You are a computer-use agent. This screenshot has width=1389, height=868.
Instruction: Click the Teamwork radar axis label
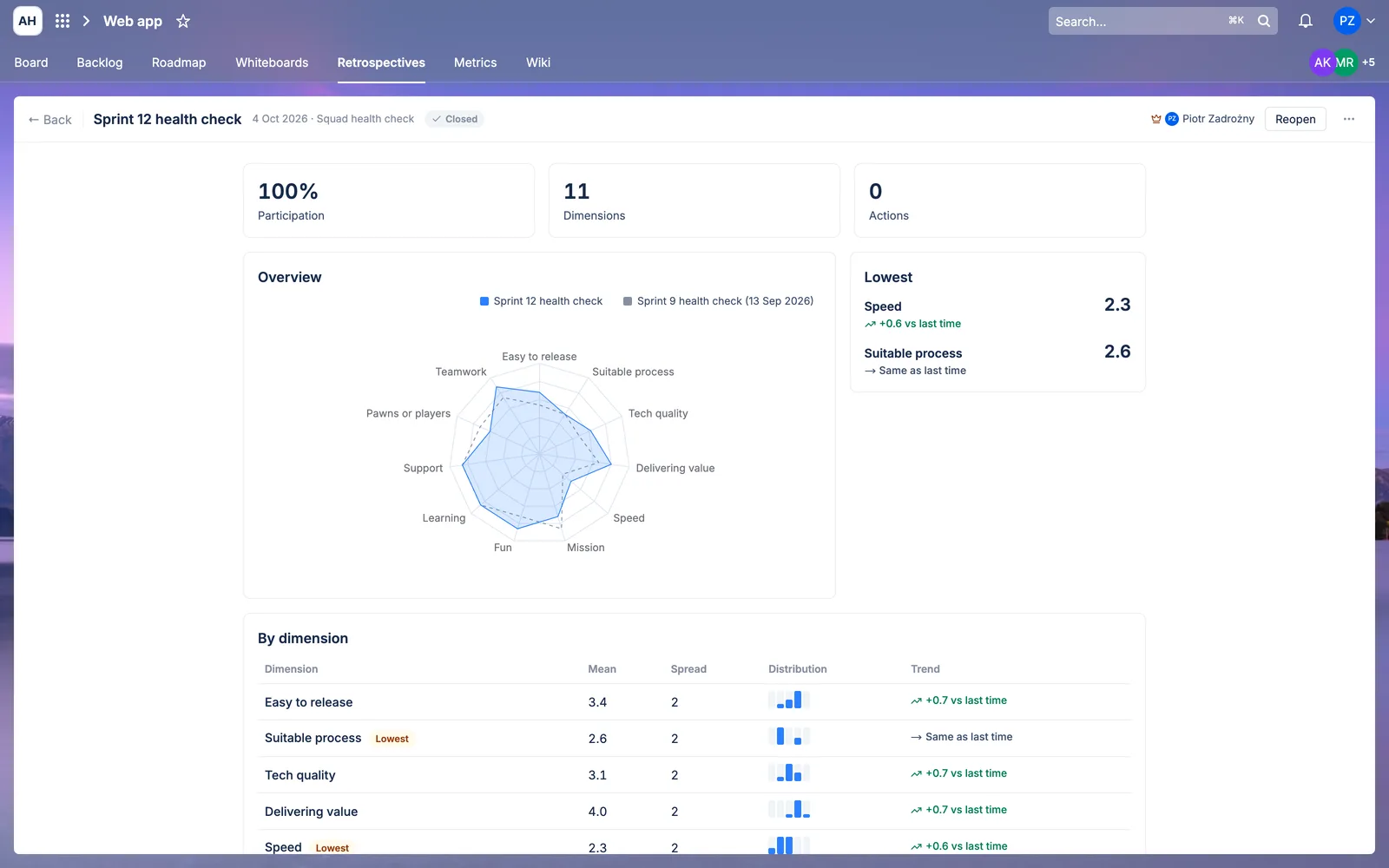point(461,372)
